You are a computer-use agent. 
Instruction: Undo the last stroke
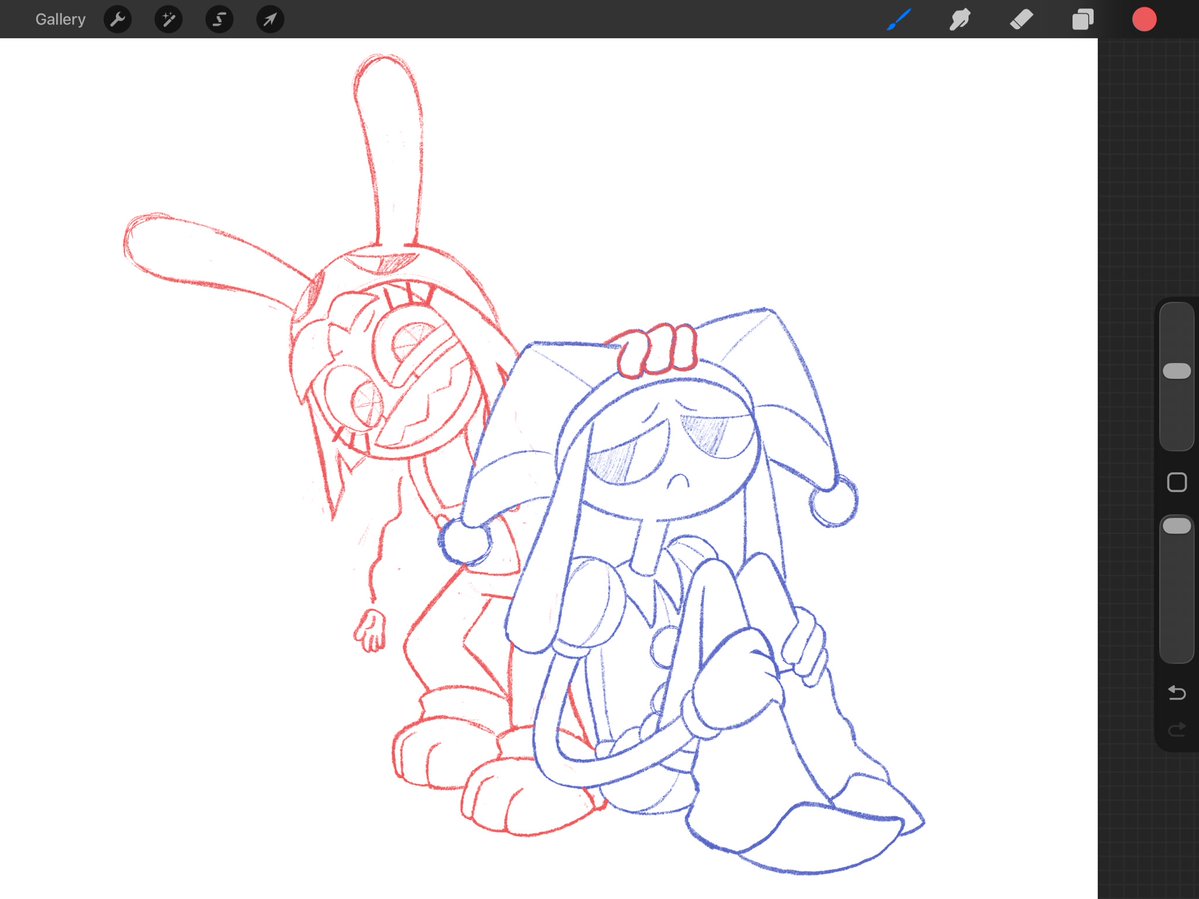[x=1177, y=693]
